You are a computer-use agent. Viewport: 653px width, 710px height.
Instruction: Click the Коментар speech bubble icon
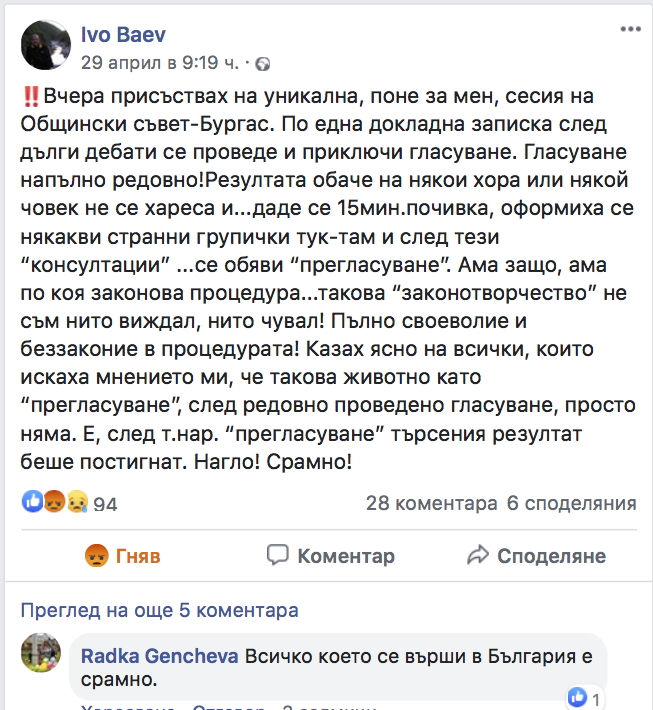point(278,555)
